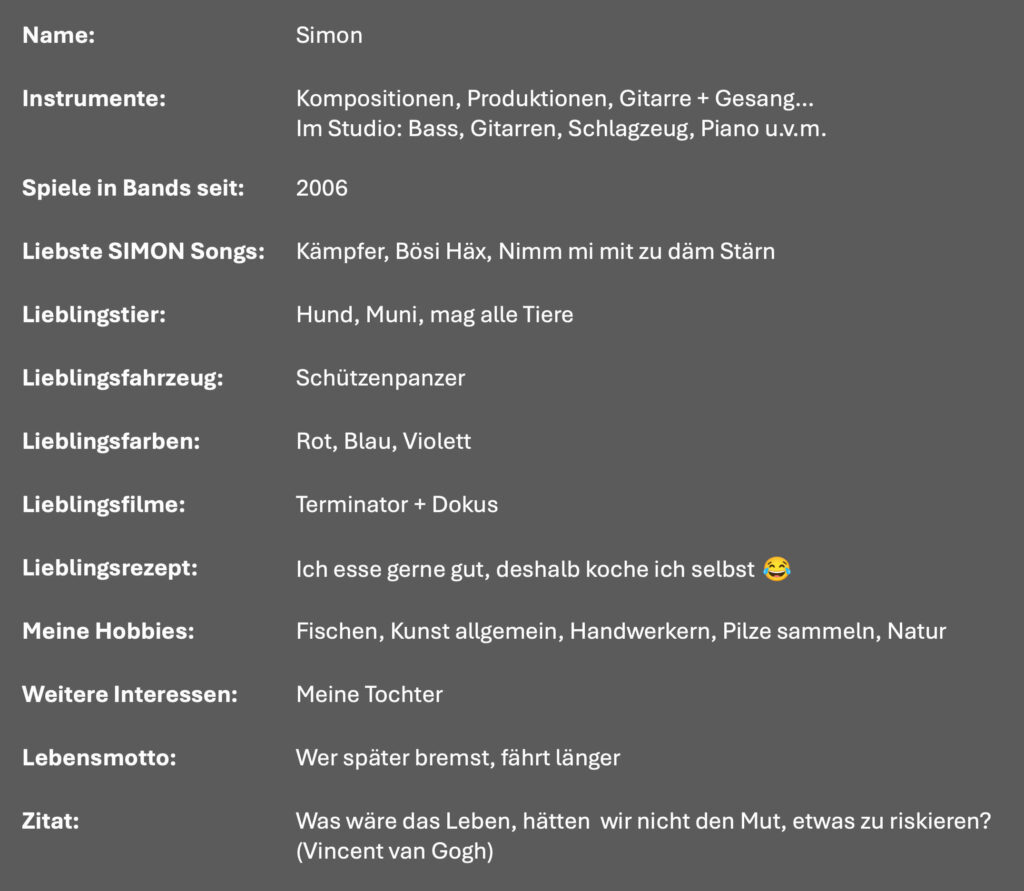
Task: Click the 'Lieblingsrezept:' label
Action: pos(110,568)
